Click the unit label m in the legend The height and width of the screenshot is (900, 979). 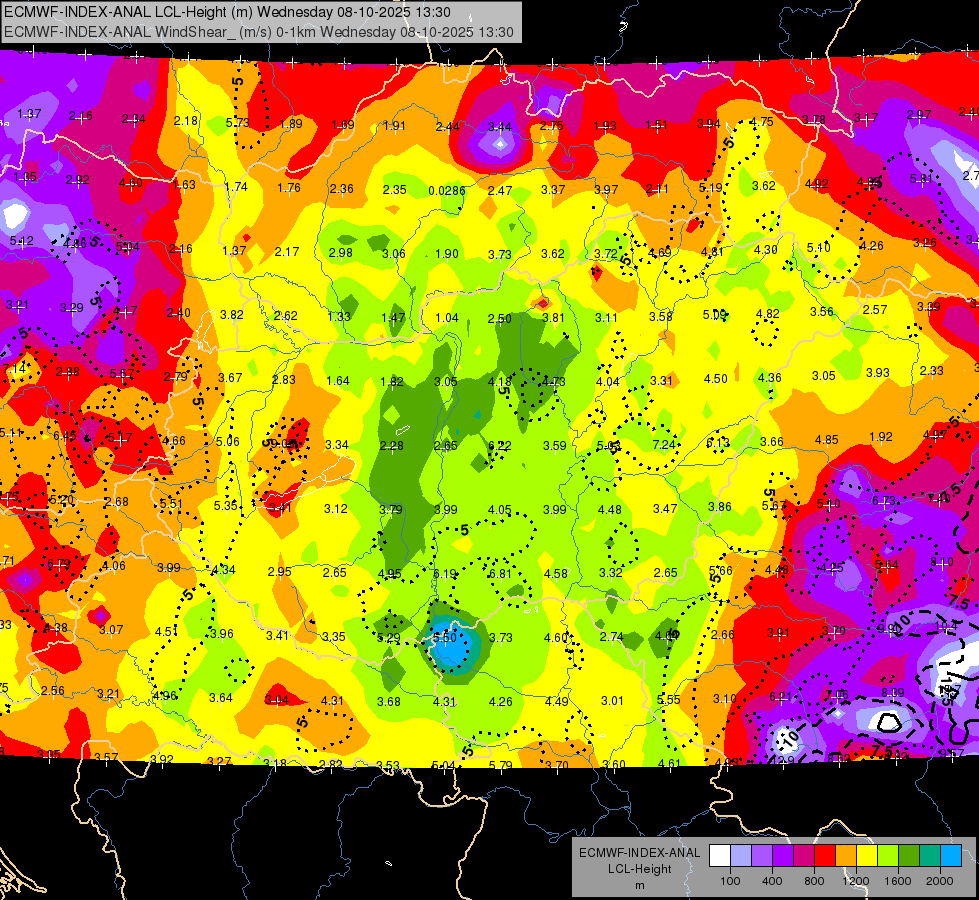pyautogui.click(x=639, y=886)
